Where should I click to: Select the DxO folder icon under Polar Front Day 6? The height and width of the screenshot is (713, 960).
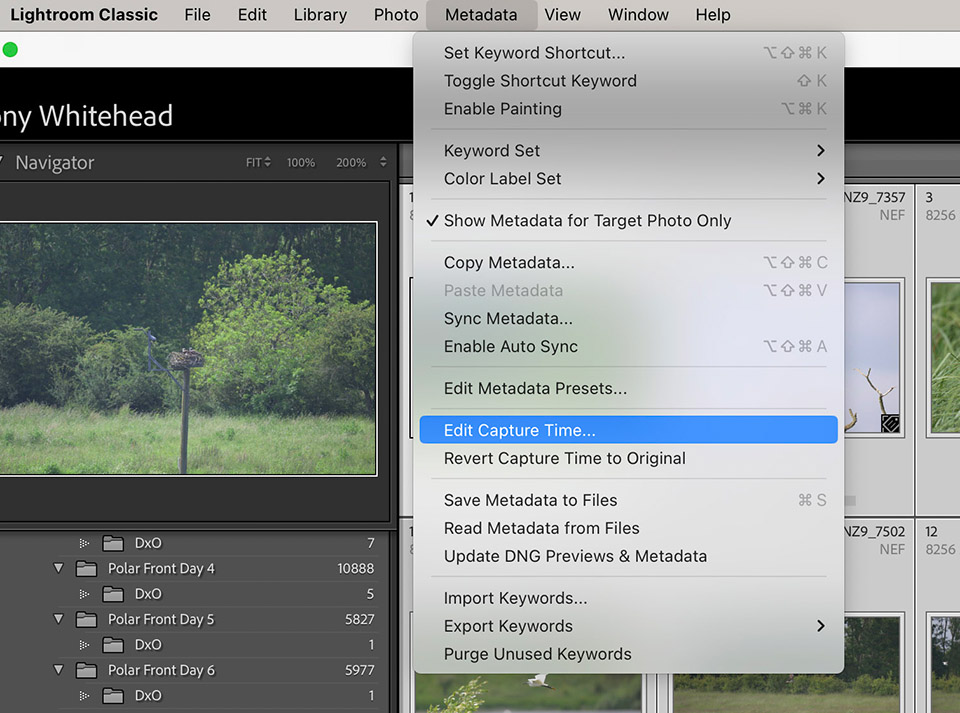click(113, 695)
